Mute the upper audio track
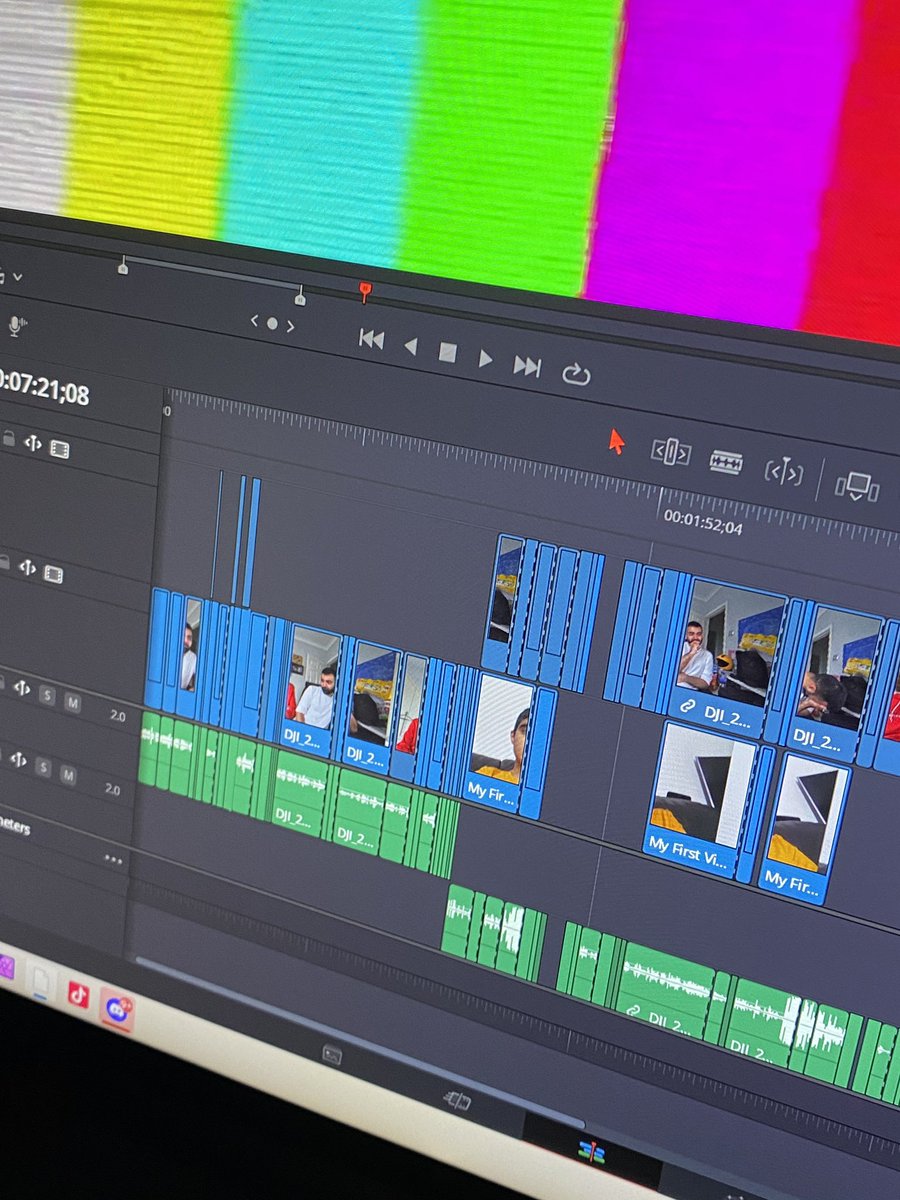Screen dimensions: 900x1200 click(x=72, y=703)
